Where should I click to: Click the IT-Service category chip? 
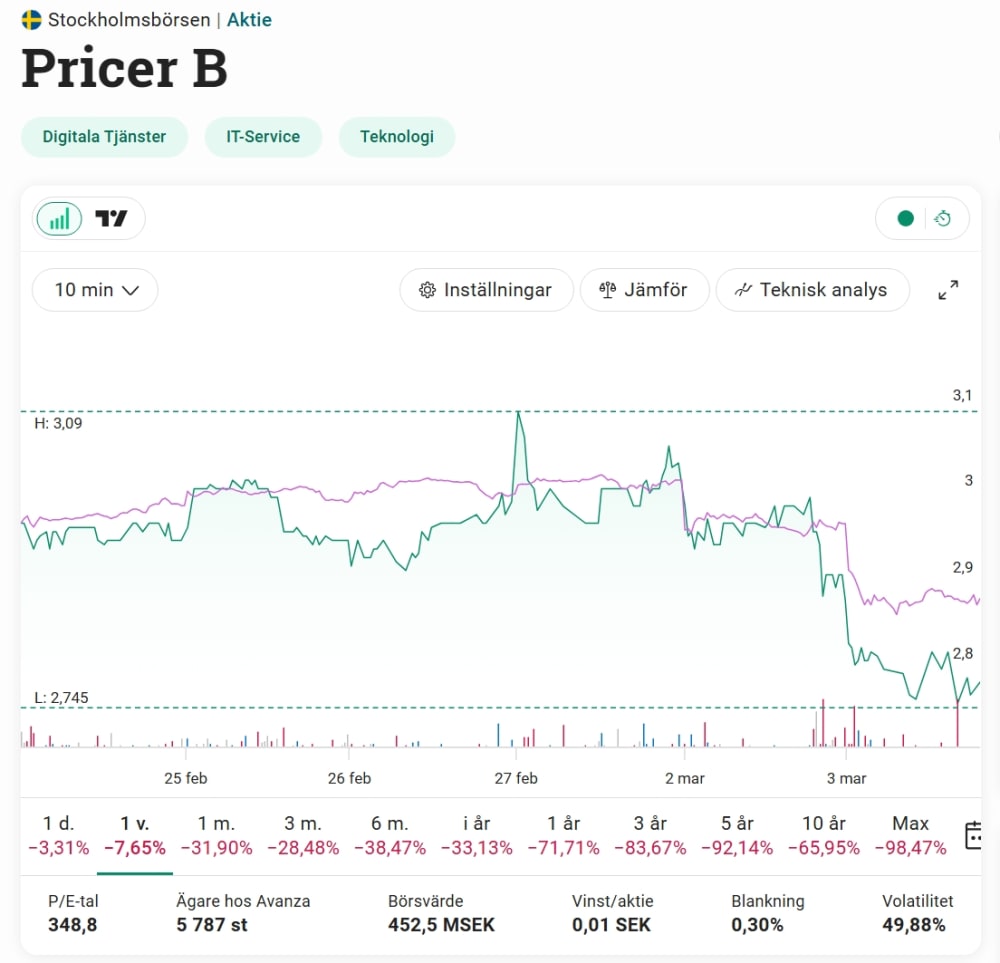263,136
